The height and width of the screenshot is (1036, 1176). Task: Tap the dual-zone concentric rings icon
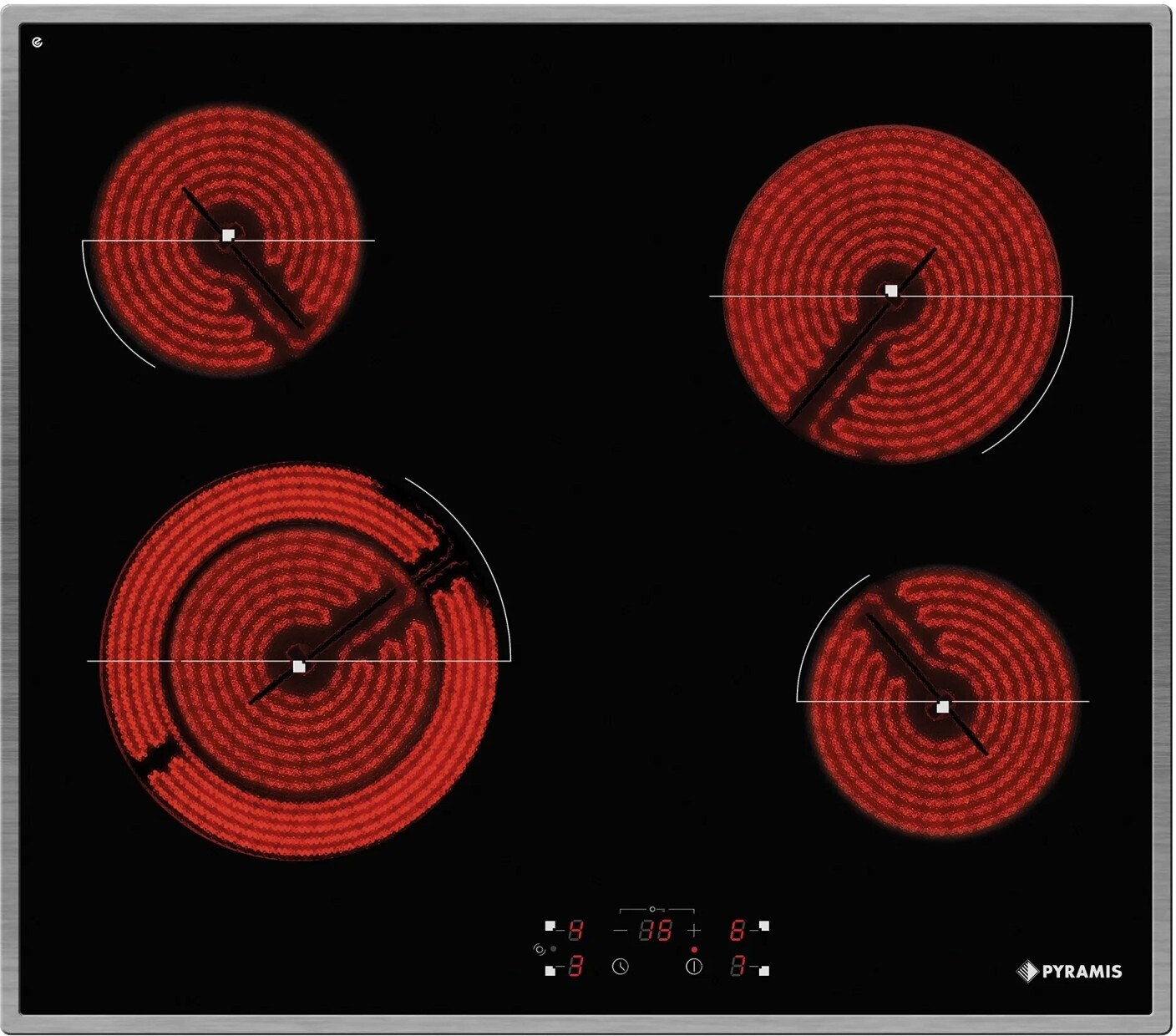coord(539,949)
